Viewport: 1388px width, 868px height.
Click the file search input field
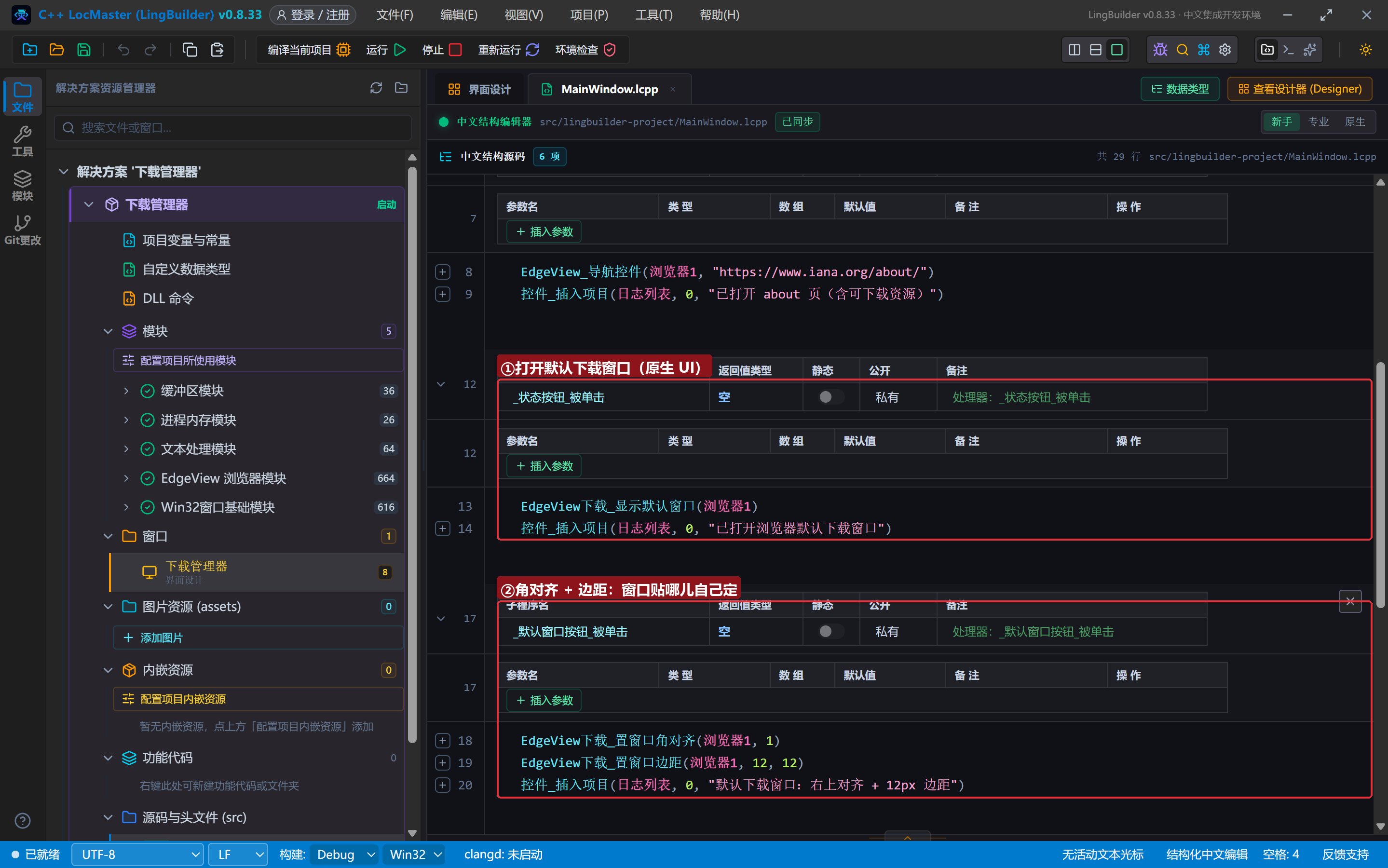(x=233, y=127)
